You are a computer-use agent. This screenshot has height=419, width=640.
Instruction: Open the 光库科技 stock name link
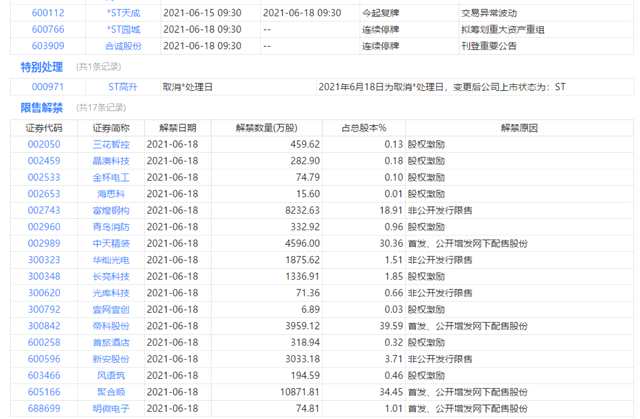pos(111,293)
